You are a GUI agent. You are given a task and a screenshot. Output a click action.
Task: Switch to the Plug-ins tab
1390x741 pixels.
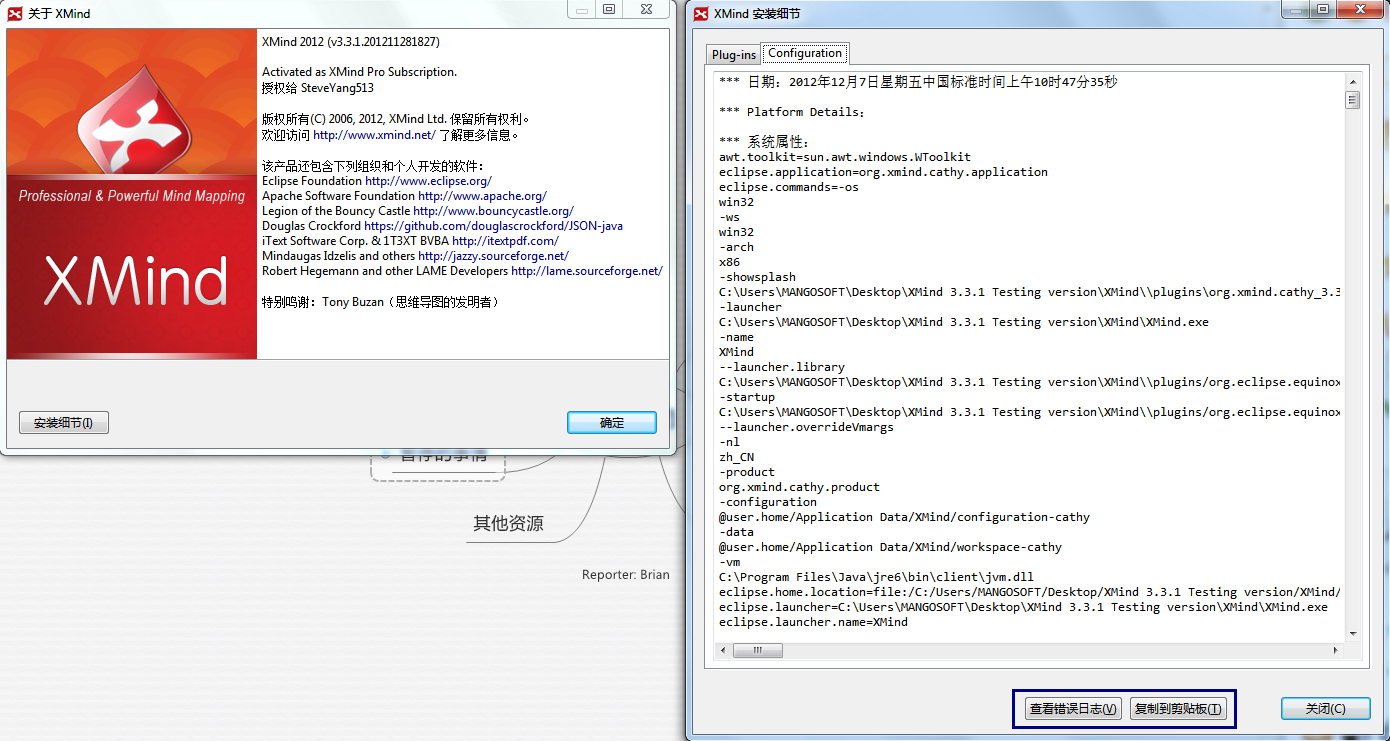click(x=733, y=54)
